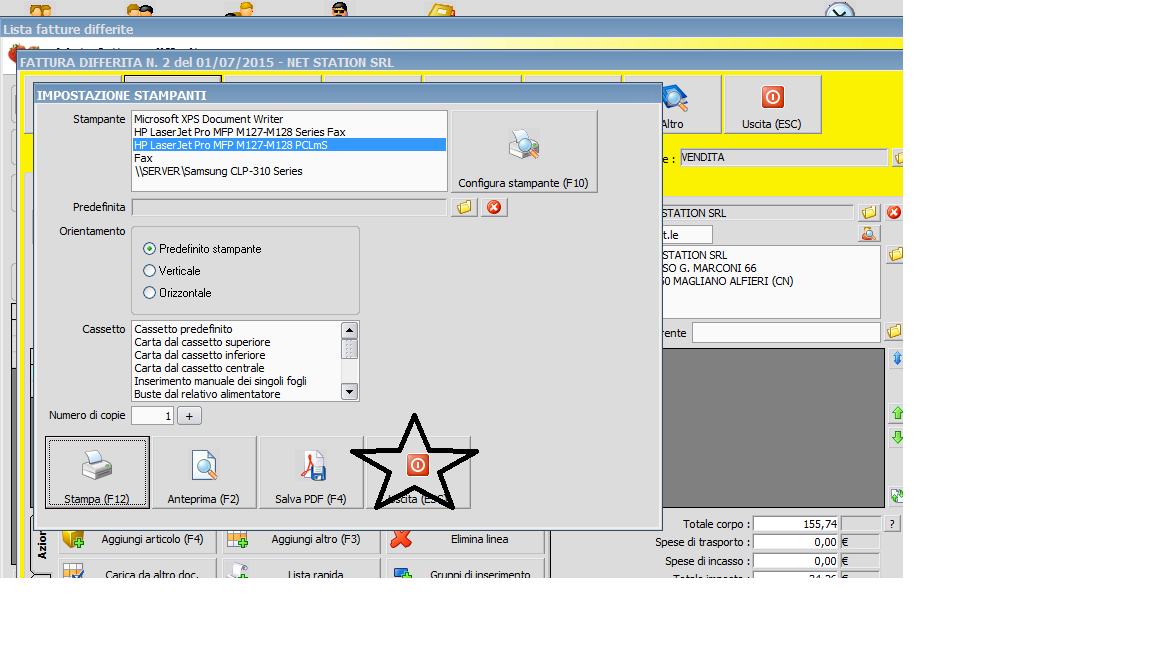Select Microsoft XPS Document Writer printer
The image size is (1152, 648).
[289, 119]
